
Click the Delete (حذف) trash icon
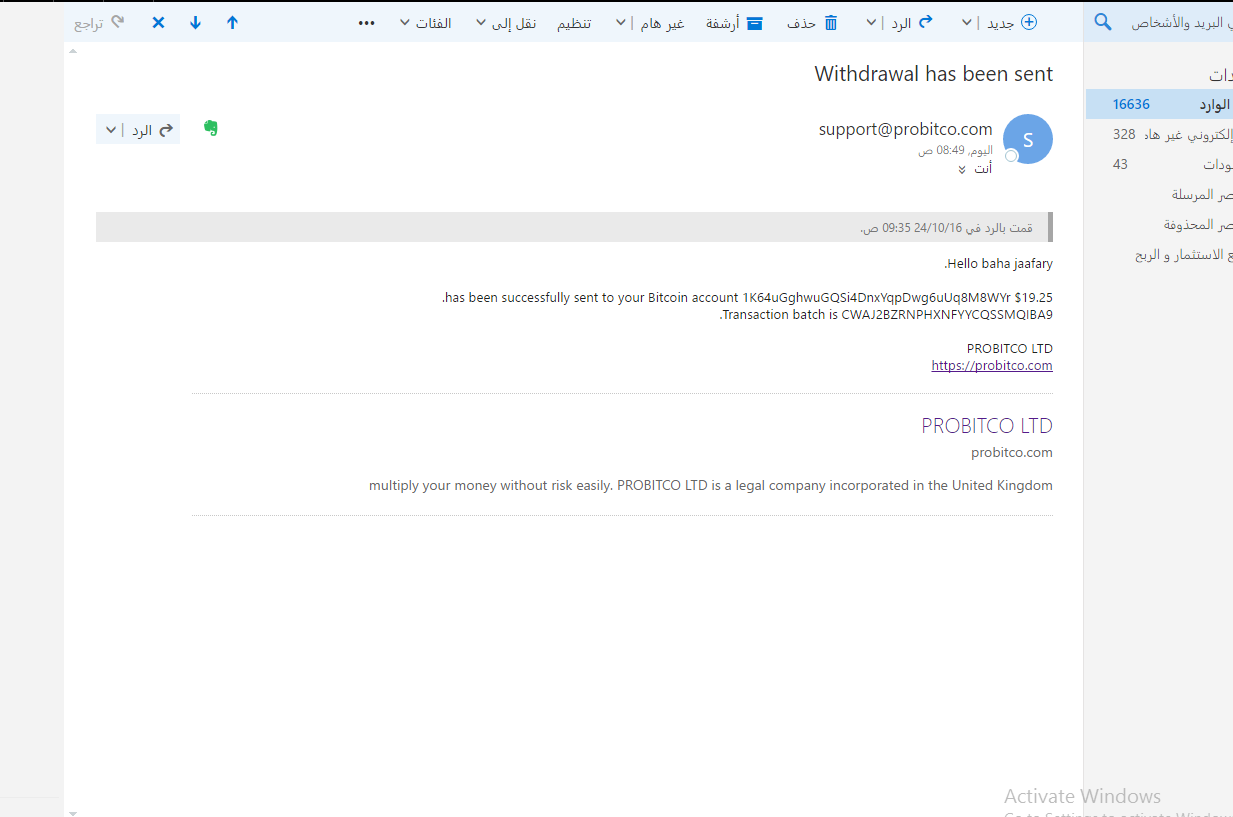click(x=830, y=22)
